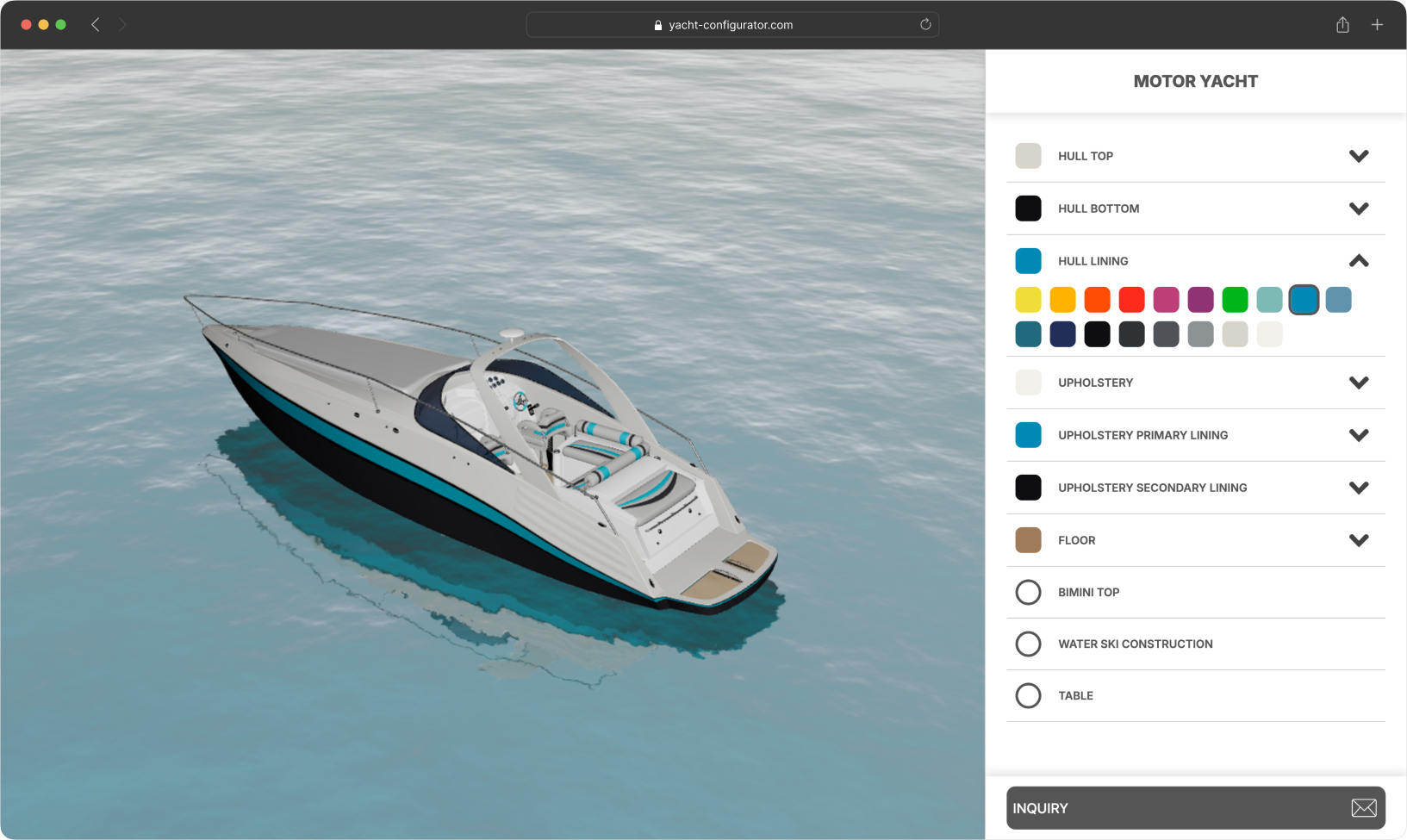
Task: Reload the page with refresh icon
Action: pos(925,25)
